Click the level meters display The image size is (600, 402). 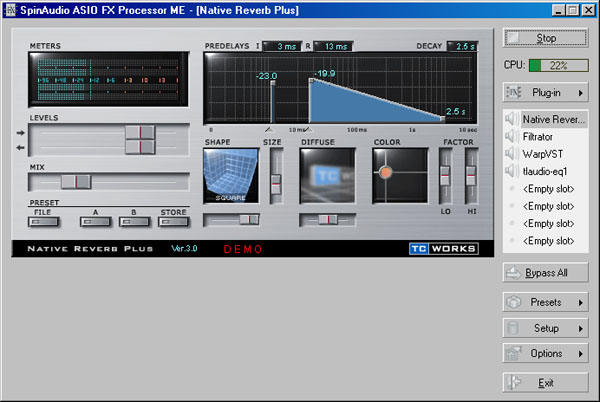click(x=108, y=79)
